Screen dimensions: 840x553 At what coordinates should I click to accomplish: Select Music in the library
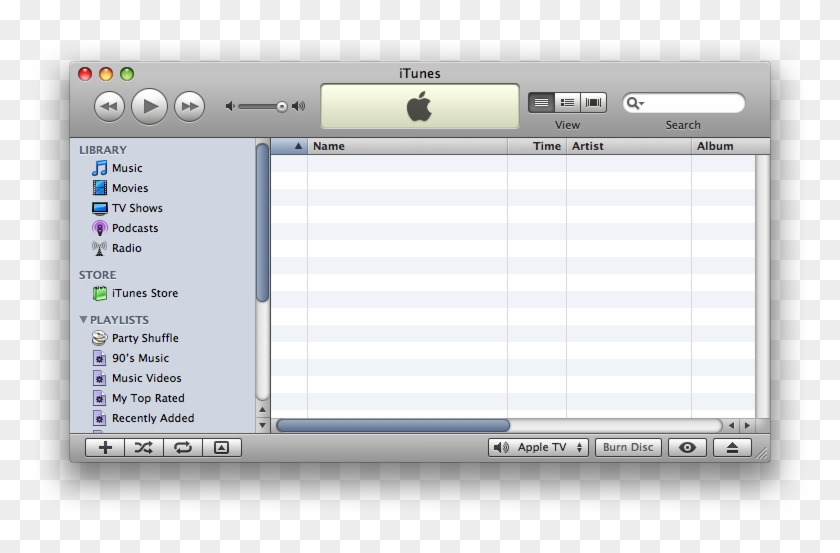(162, 168)
